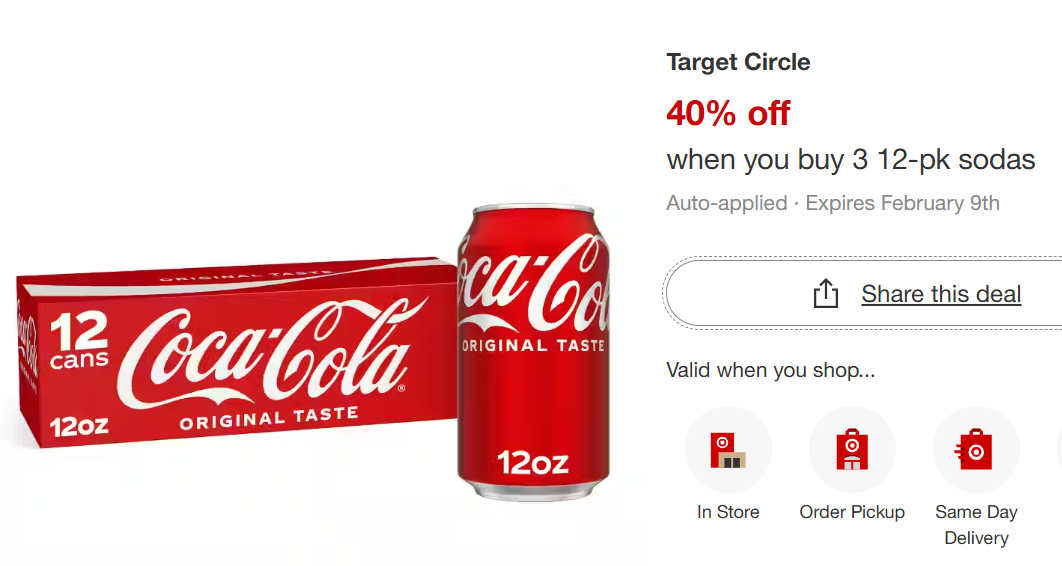Image resolution: width=1062 pixels, height=566 pixels.
Task: Click "ORIGINAL TASTE" text on the can
Action: pyautogui.click(x=532, y=345)
